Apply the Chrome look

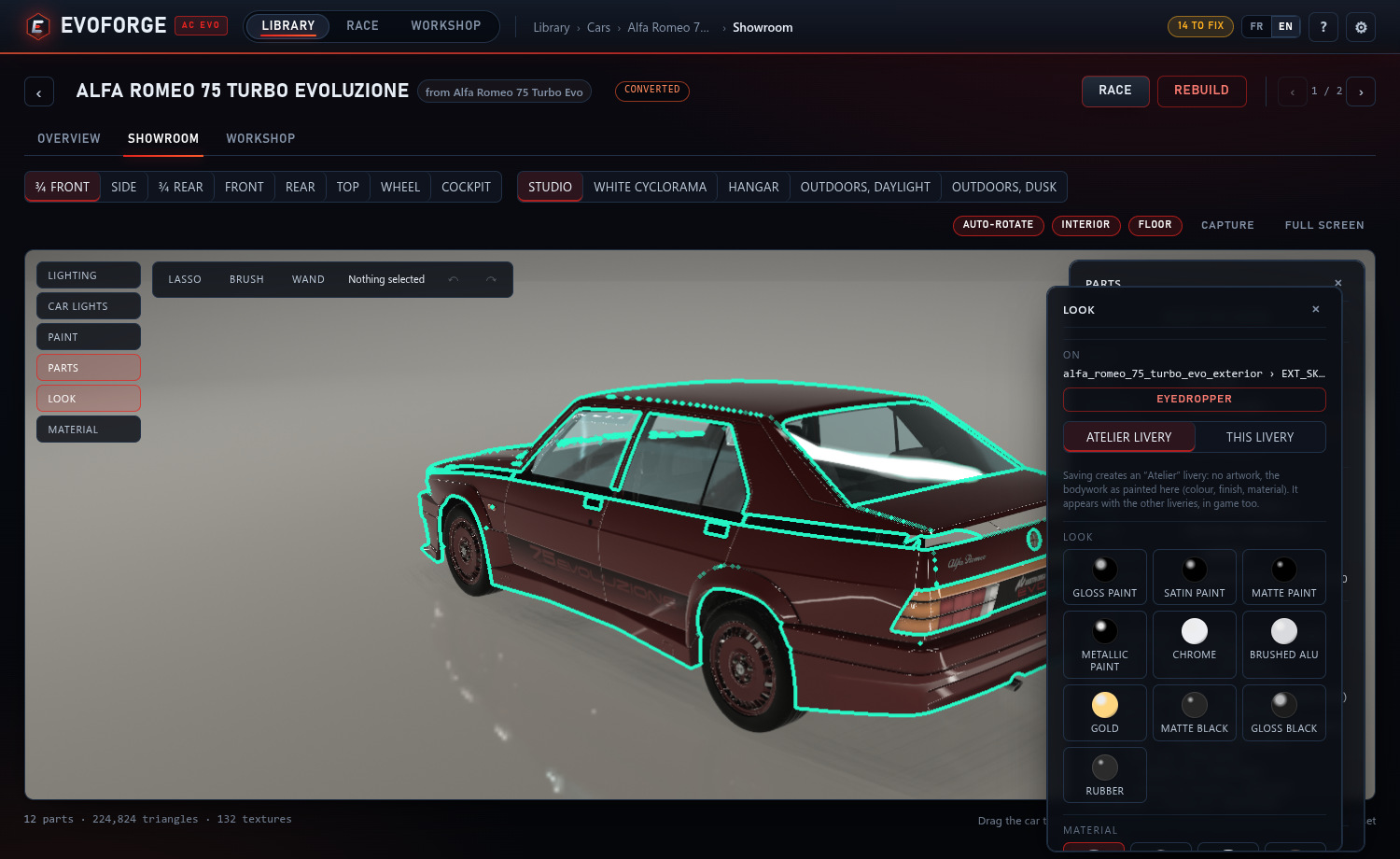(x=1195, y=644)
